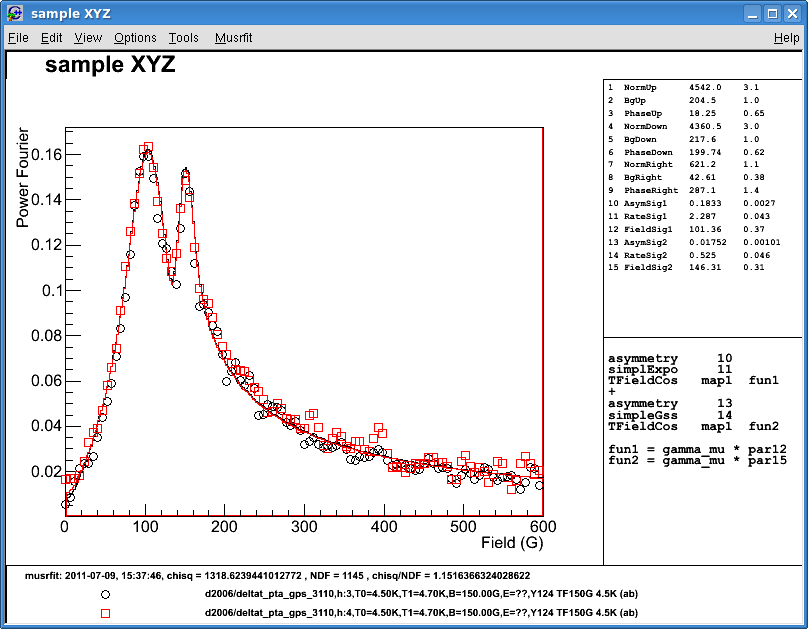
Task: Open the Options menu
Action: pyautogui.click(x=135, y=37)
